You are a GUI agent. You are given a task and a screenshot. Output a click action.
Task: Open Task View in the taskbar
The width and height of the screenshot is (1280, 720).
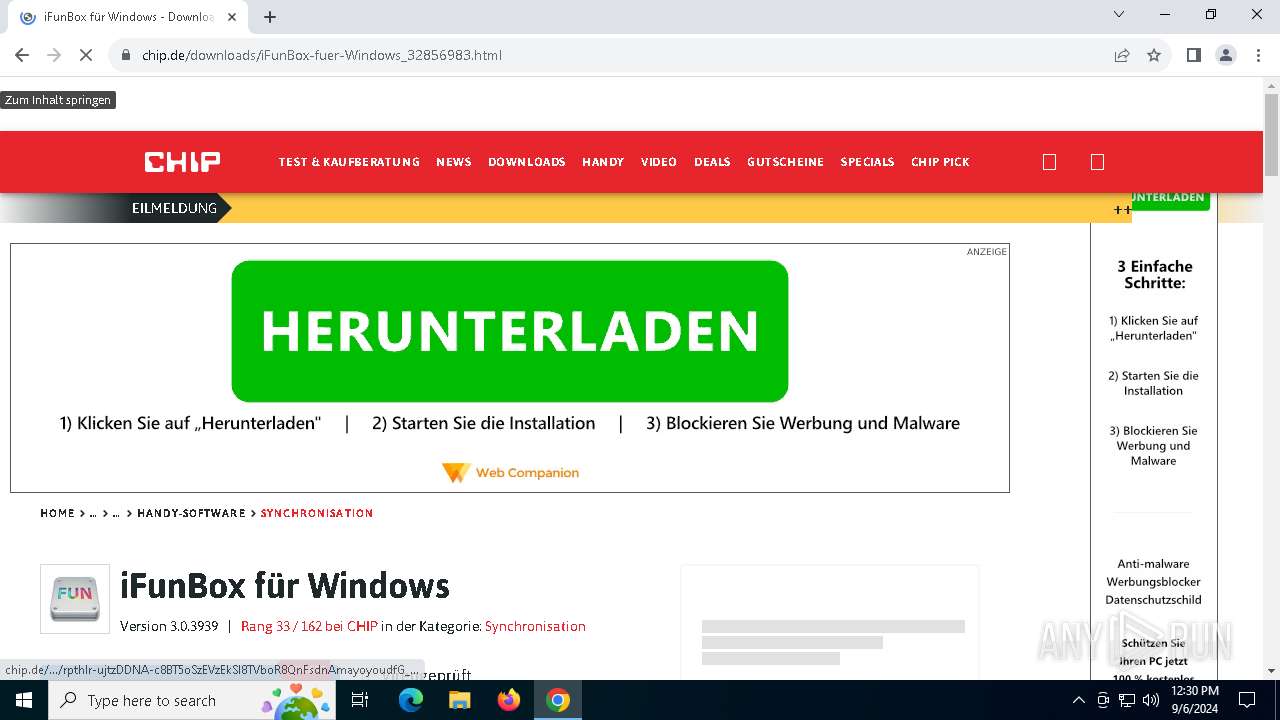click(360, 700)
